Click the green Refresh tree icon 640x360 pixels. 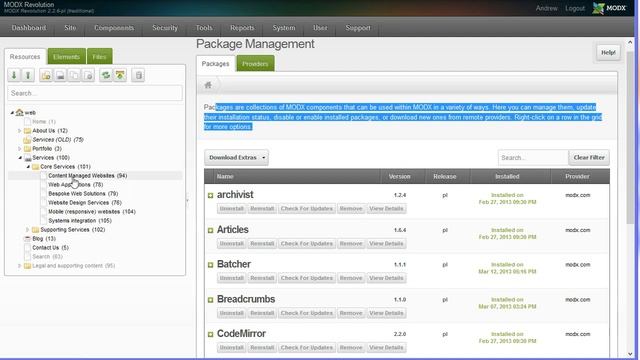tap(106, 75)
